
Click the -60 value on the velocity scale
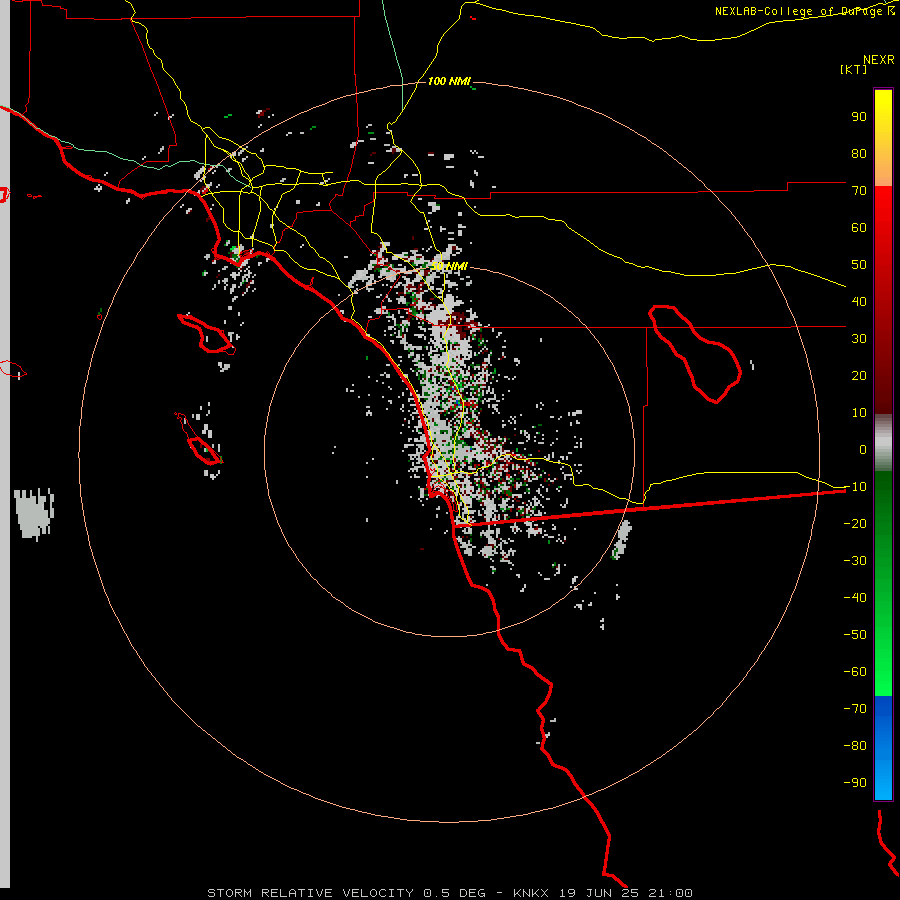pos(855,672)
